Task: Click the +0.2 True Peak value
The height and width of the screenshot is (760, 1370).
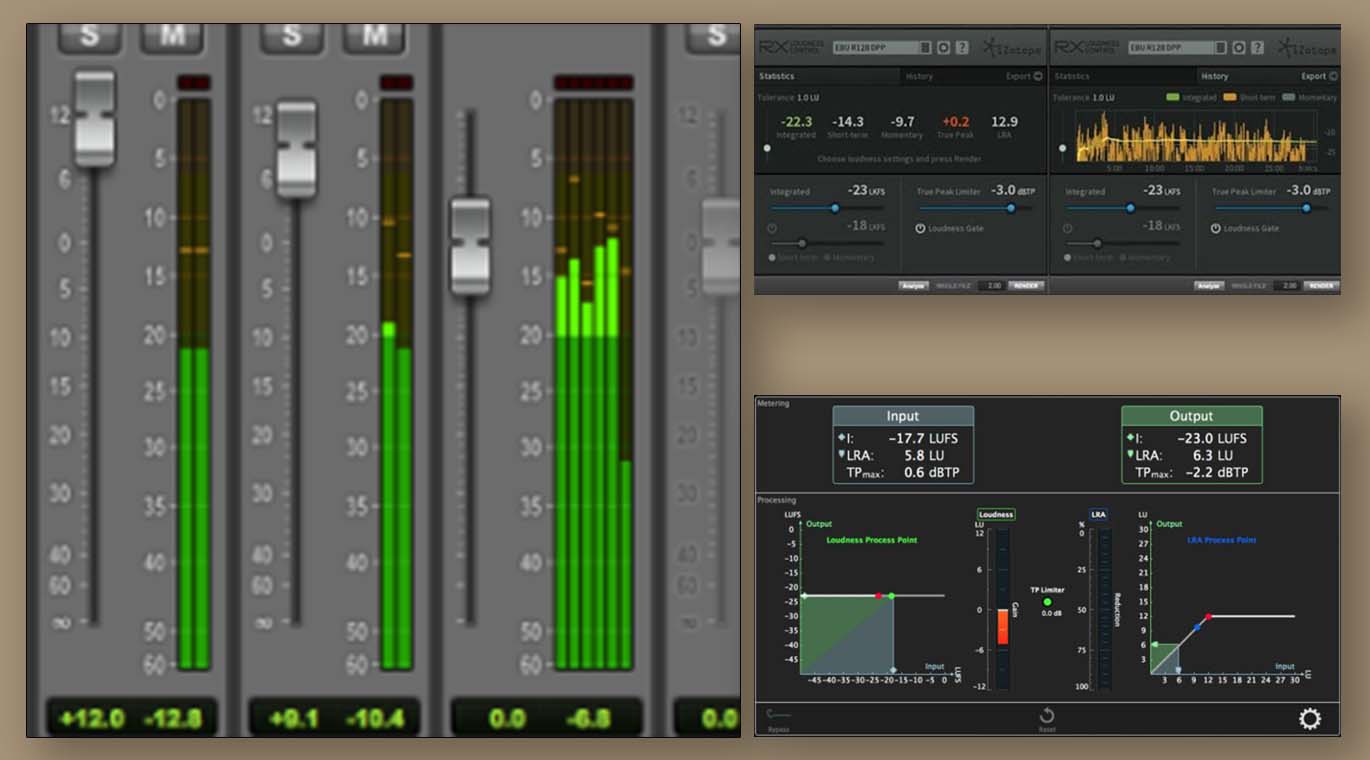Action: 956,122
